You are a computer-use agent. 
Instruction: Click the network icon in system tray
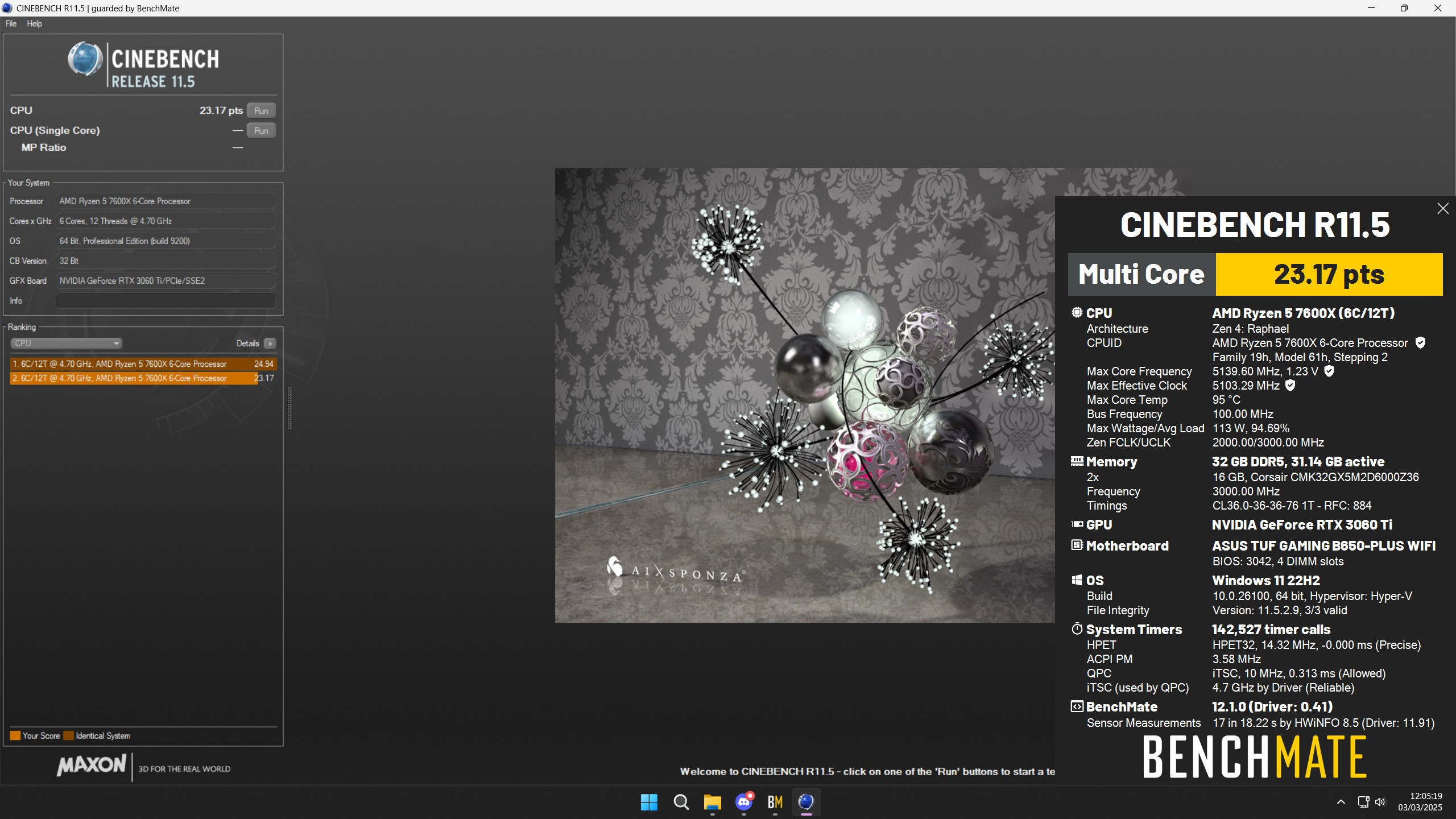[x=1363, y=802]
